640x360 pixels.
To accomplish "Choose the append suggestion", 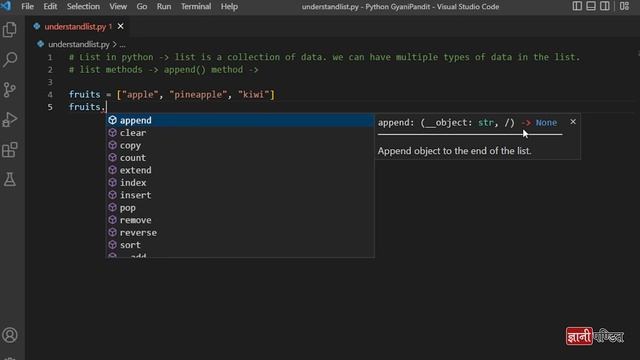I will tap(240, 120).
